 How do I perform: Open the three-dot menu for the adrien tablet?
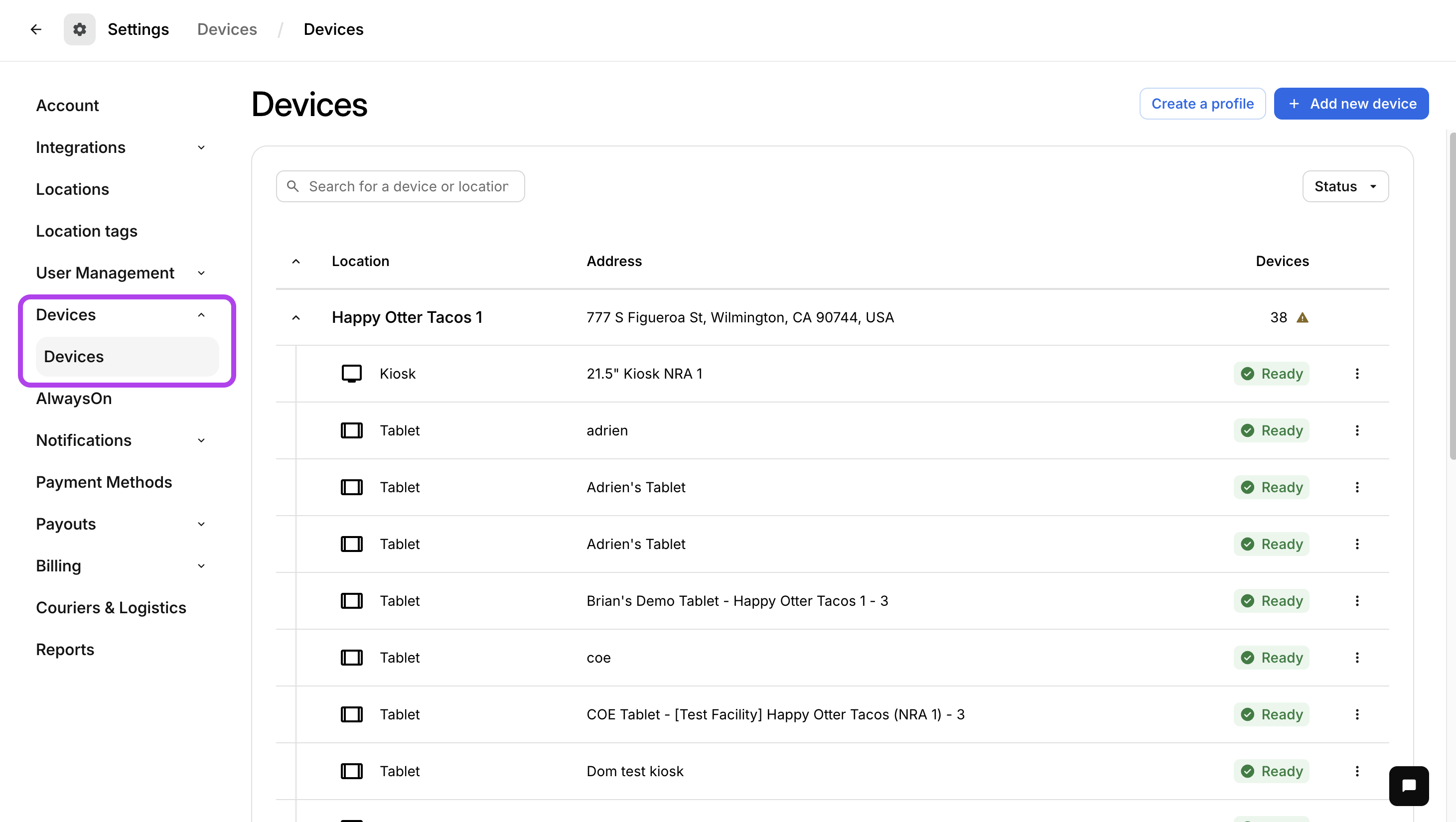tap(1356, 430)
